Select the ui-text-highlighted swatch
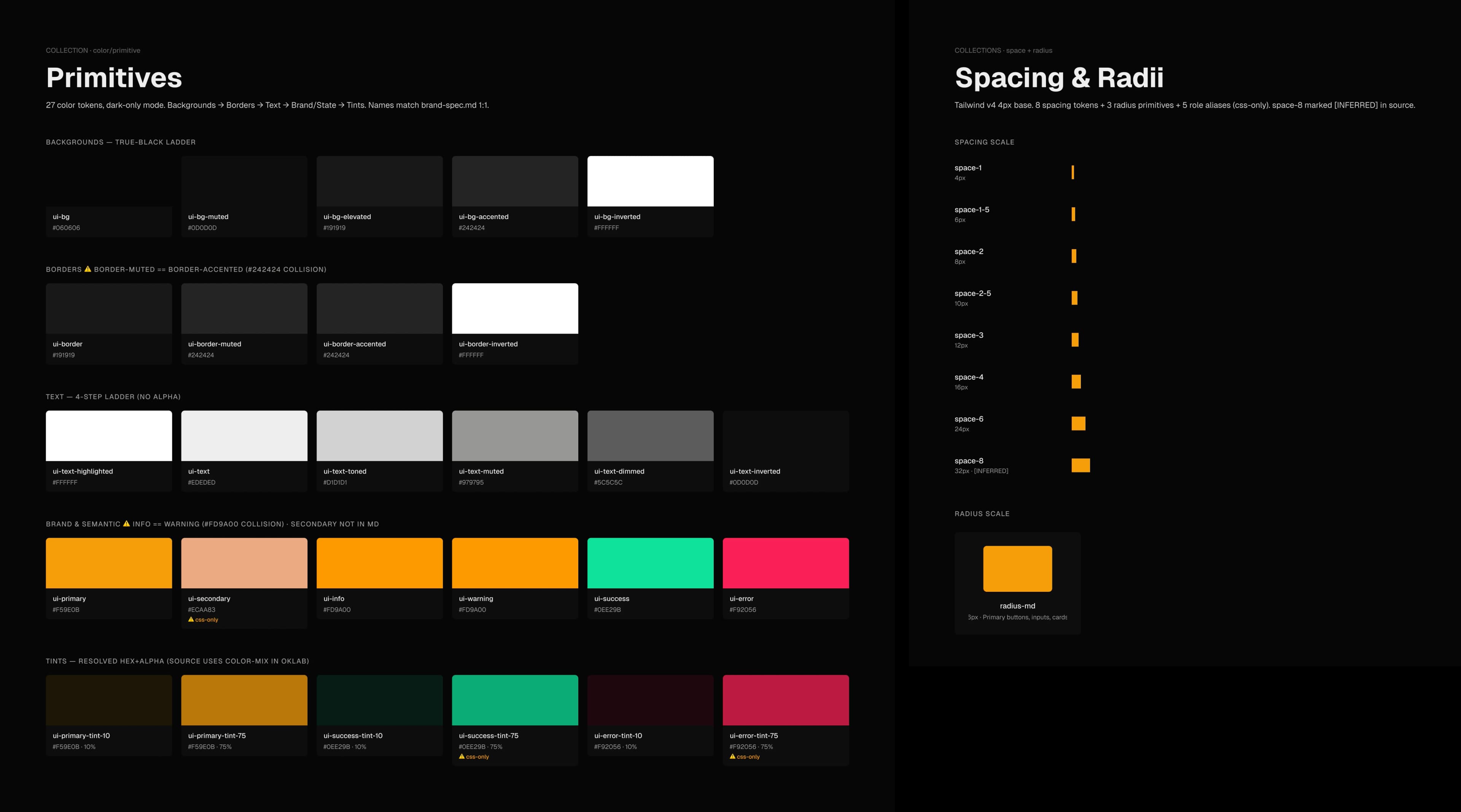Image resolution: width=1461 pixels, height=812 pixels. 109,436
